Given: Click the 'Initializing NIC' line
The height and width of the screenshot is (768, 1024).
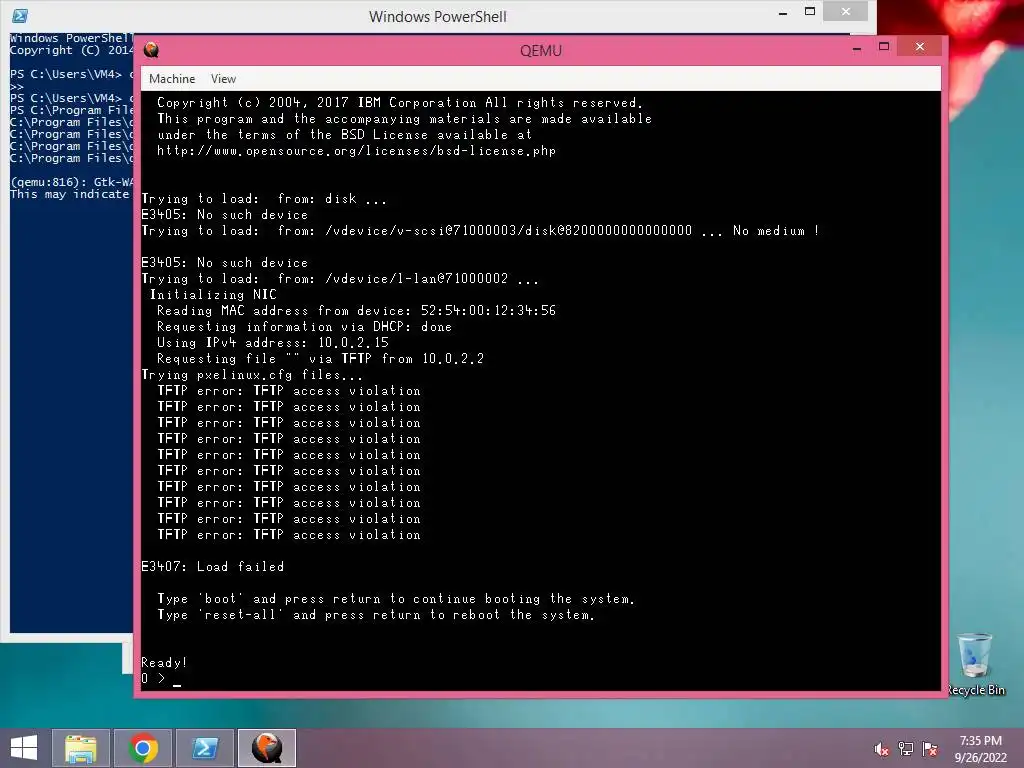Looking at the screenshot, I should point(213,295).
